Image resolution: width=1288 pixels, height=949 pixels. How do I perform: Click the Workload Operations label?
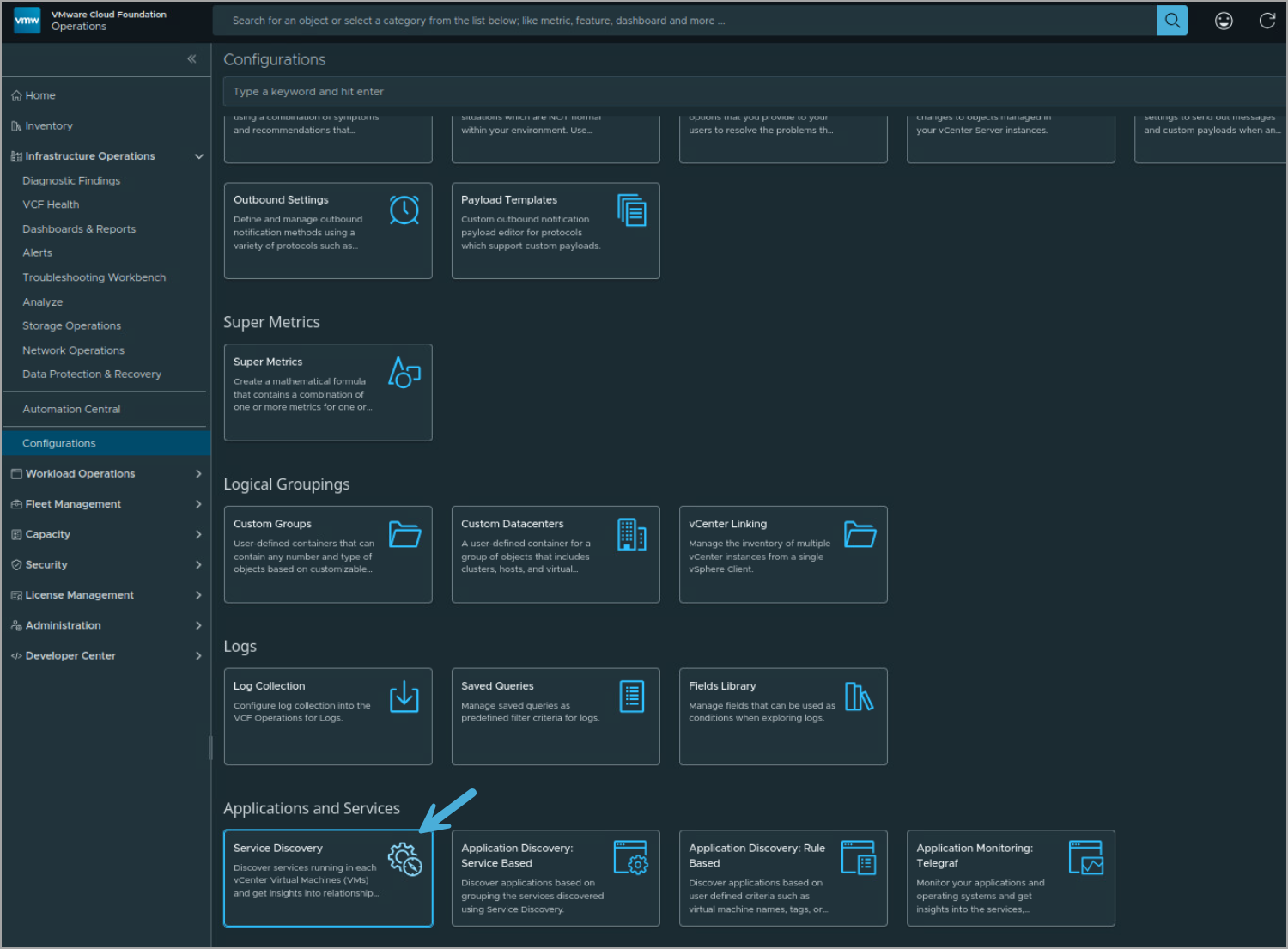click(x=80, y=474)
